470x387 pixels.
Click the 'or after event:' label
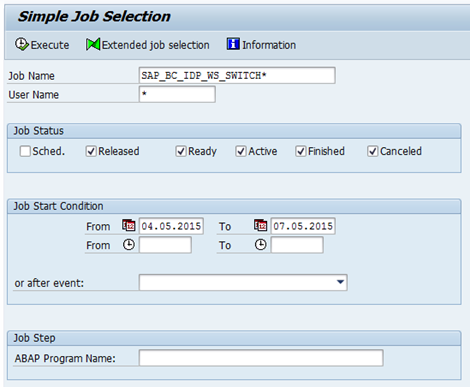tap(49, 283)
